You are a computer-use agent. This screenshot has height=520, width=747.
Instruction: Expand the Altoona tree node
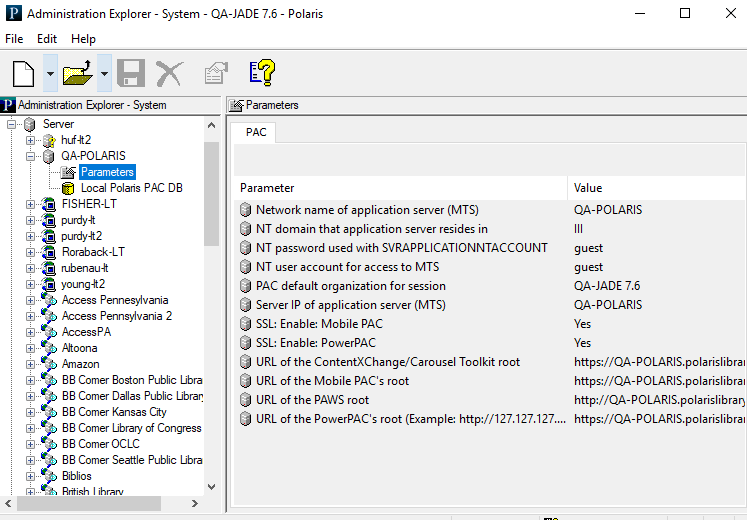tap(31, 348)
